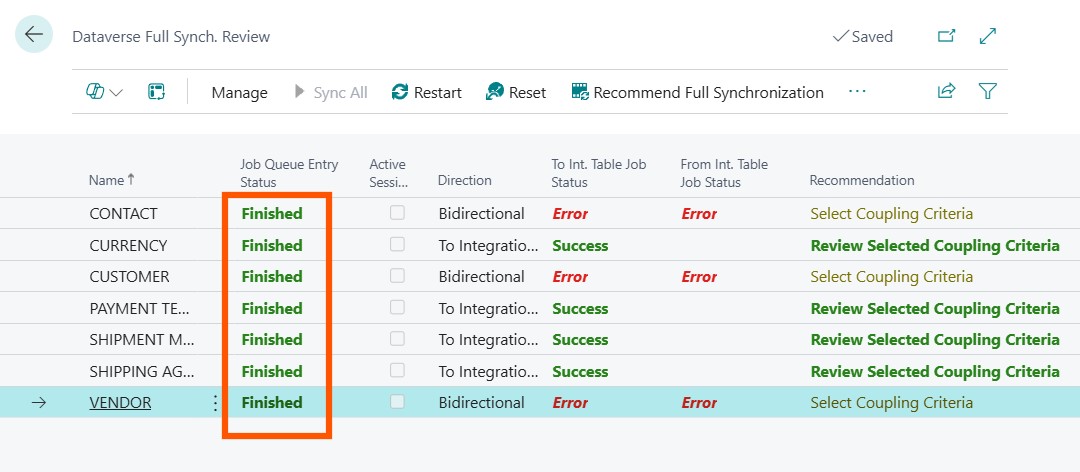Click the share icon in toolbar
1080x472 pixels.
[946, 92]
